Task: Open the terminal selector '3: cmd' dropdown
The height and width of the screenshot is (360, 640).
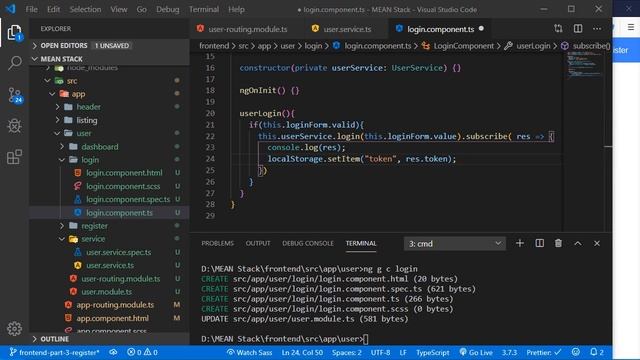Action: (455, 244)
